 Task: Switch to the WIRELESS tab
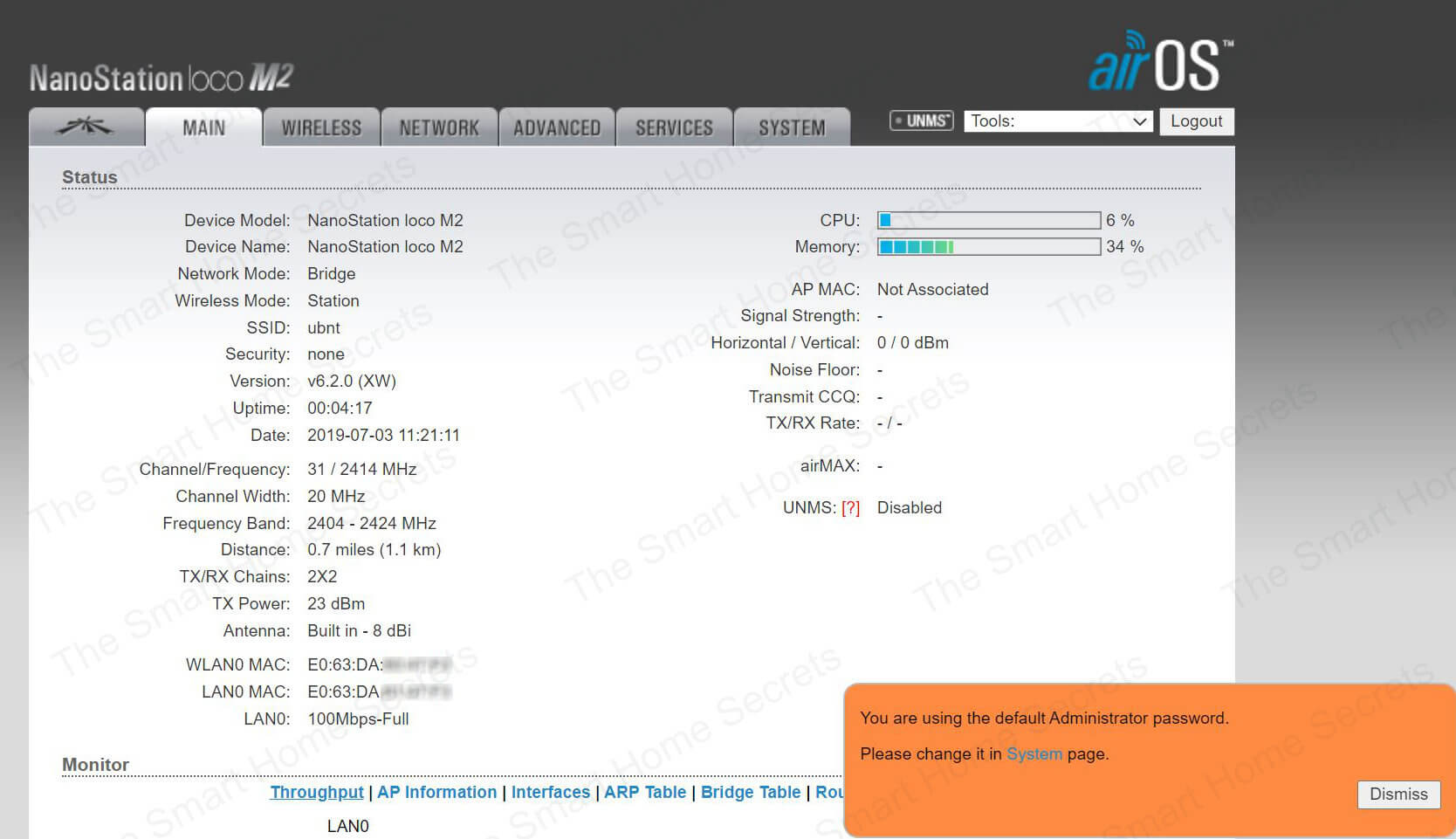tap(321, 128)
